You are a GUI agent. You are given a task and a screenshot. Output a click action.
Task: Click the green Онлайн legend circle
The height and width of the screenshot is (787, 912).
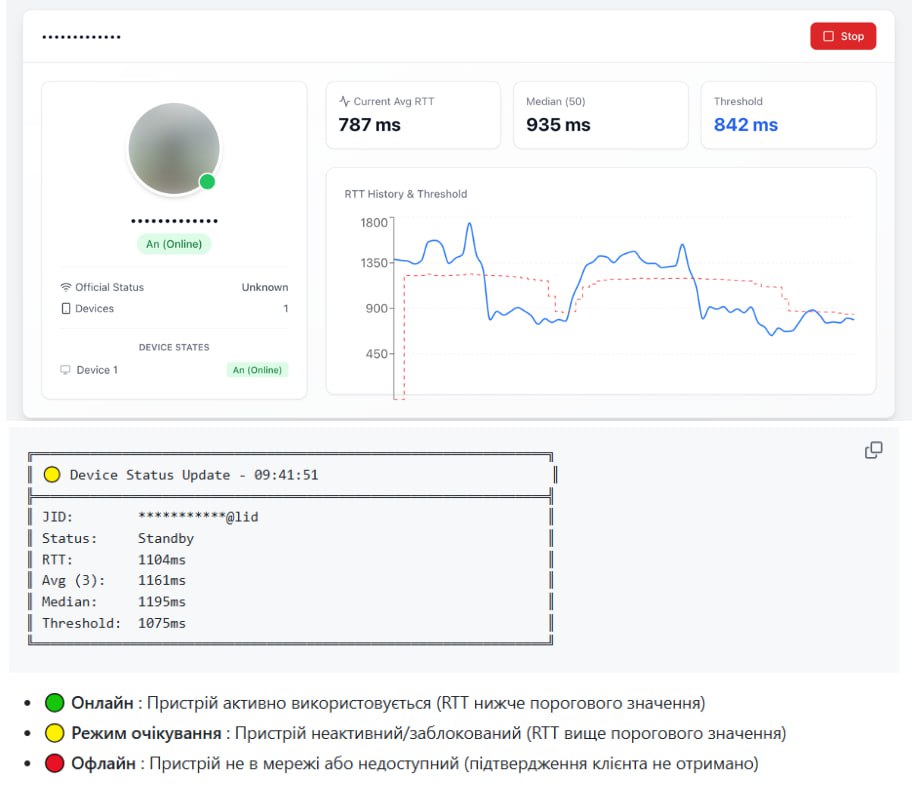[x=54, y=703]
